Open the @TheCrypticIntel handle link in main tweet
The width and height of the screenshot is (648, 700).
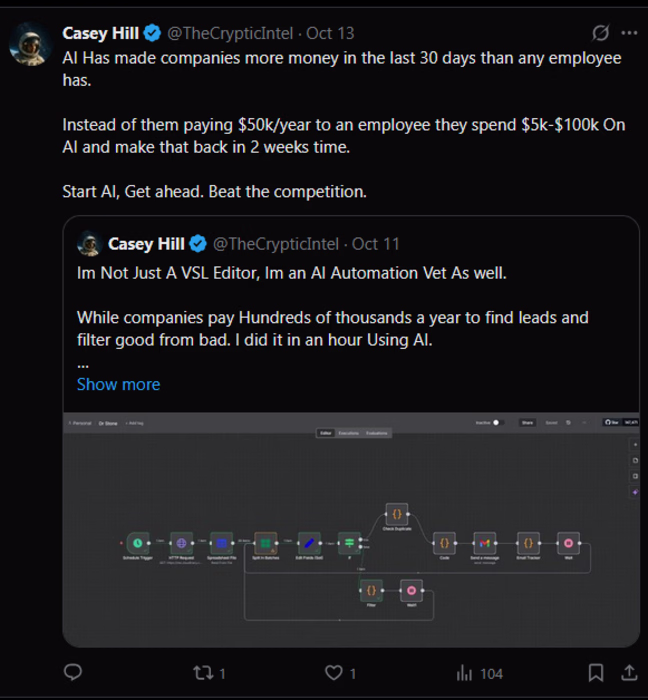pos(230,33)
